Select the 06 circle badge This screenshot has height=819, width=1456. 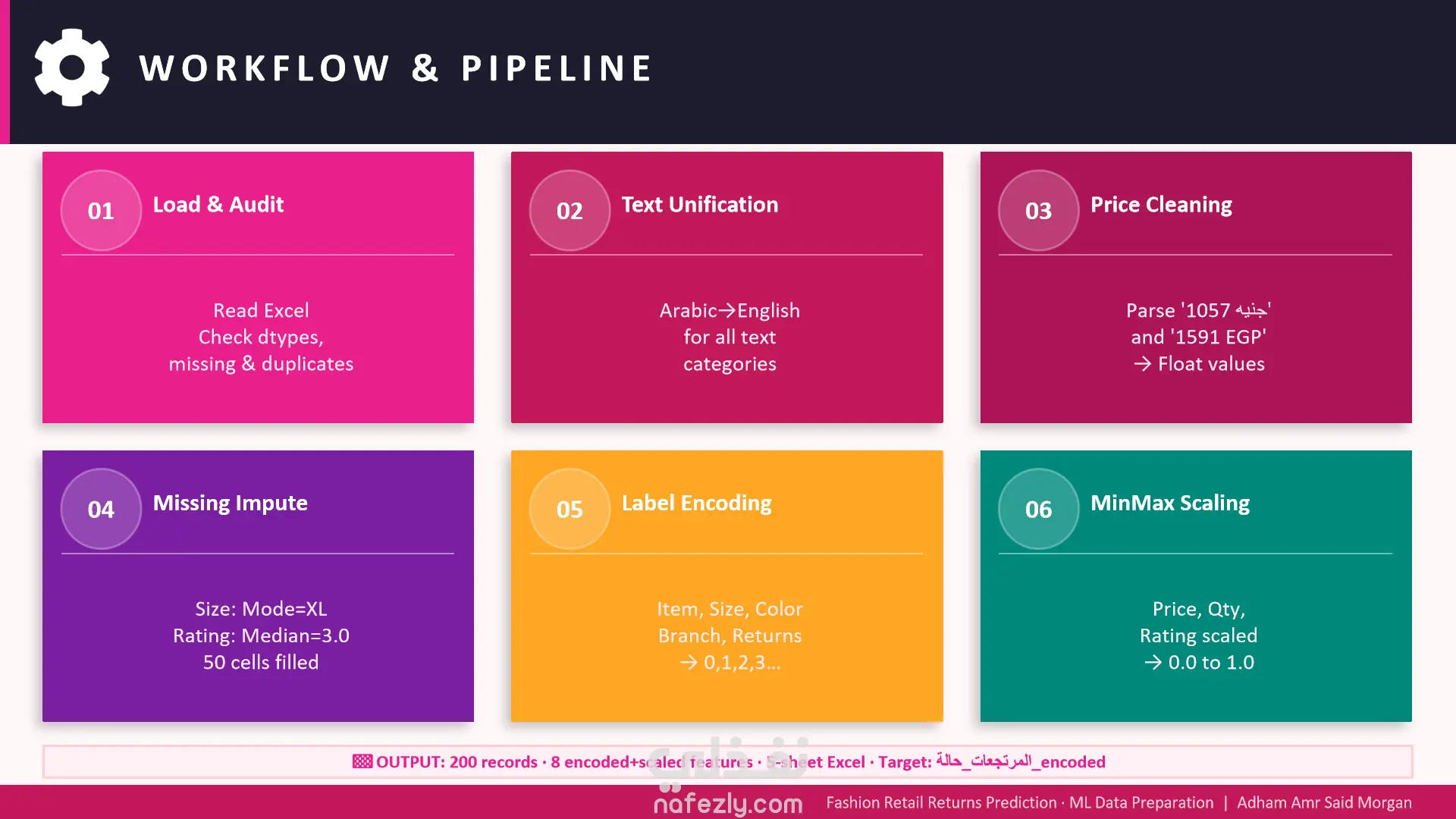pos(1038,509)
